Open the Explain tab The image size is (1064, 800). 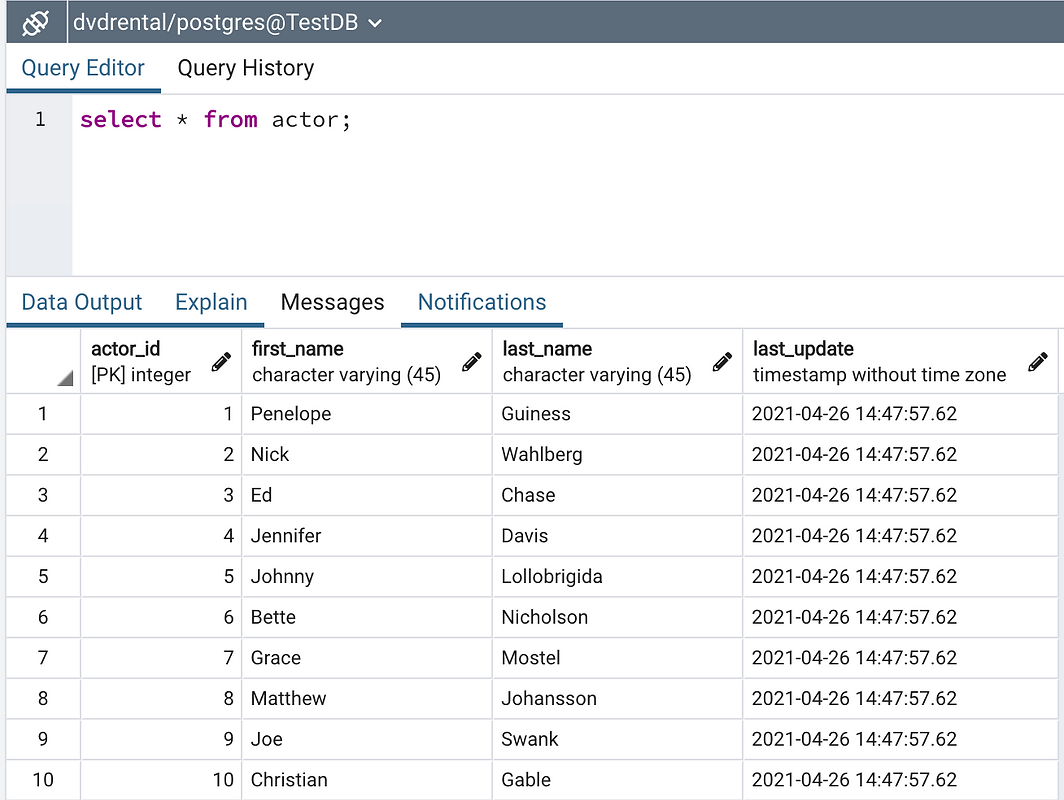tap(211, 302)
